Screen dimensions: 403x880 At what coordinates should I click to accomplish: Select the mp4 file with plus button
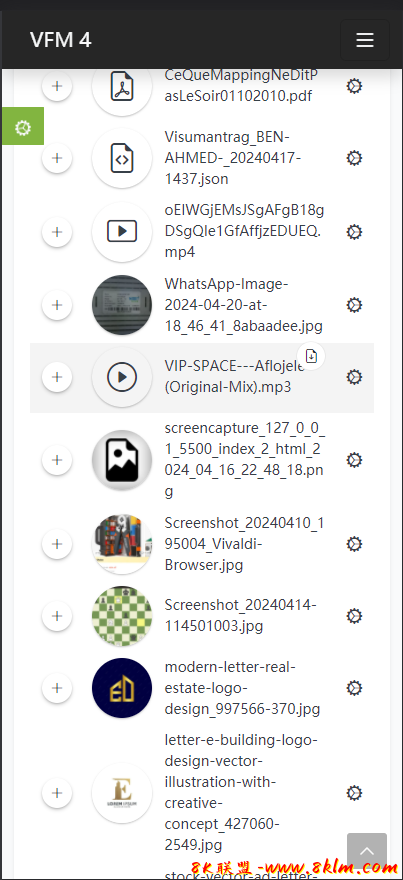point(57,231)
